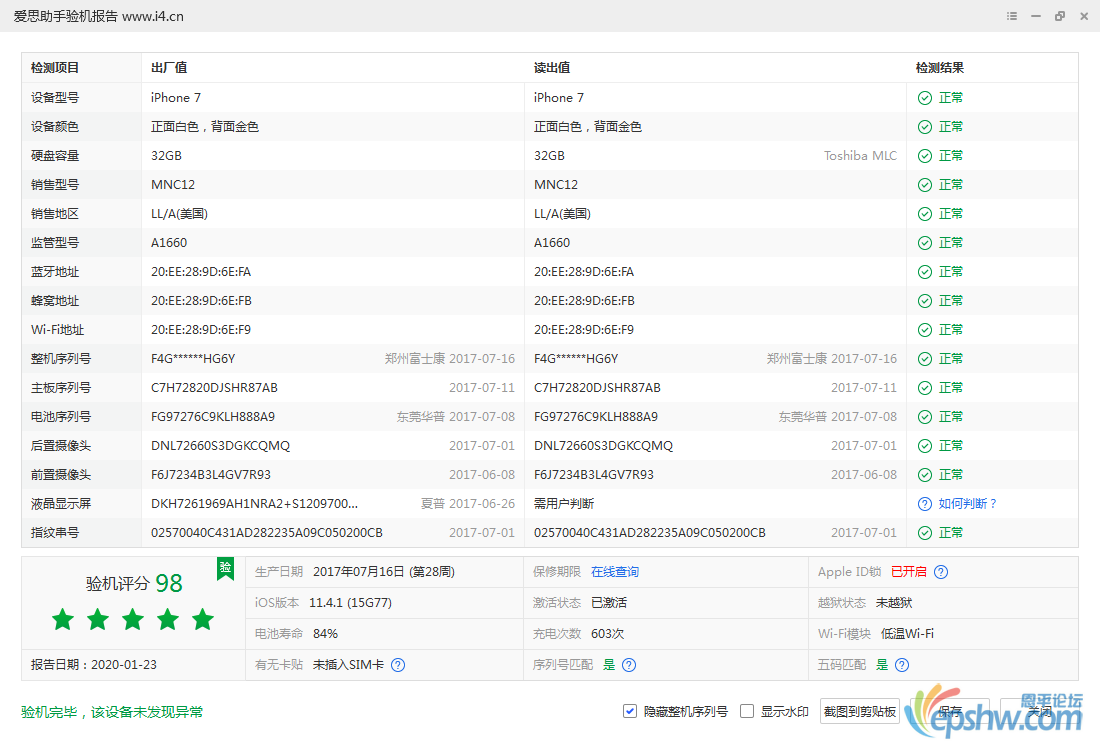The image size is (1100, 749).
Task: Click the first green rating star
Action: pyautogui.click(x=62, y=619)
